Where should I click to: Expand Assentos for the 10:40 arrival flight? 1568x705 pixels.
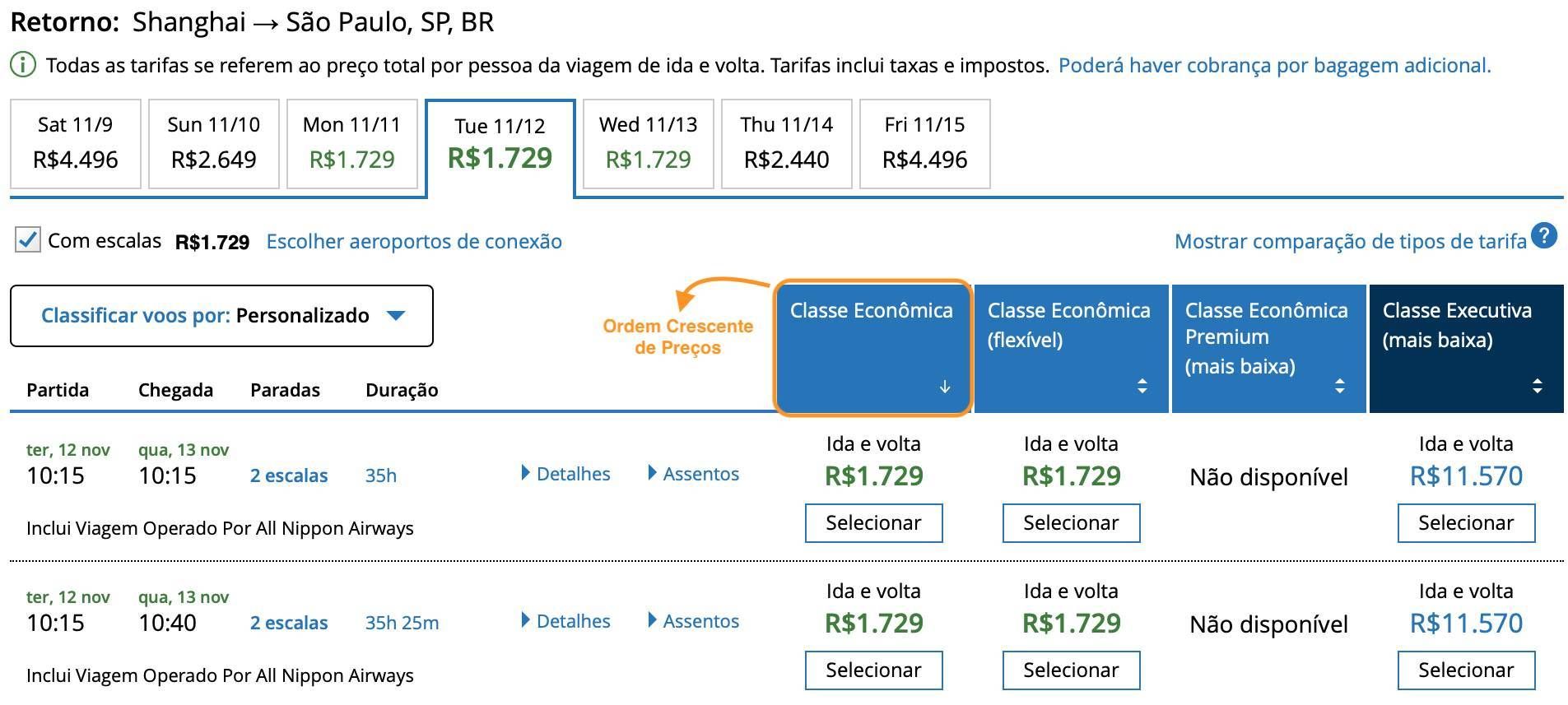694,621
